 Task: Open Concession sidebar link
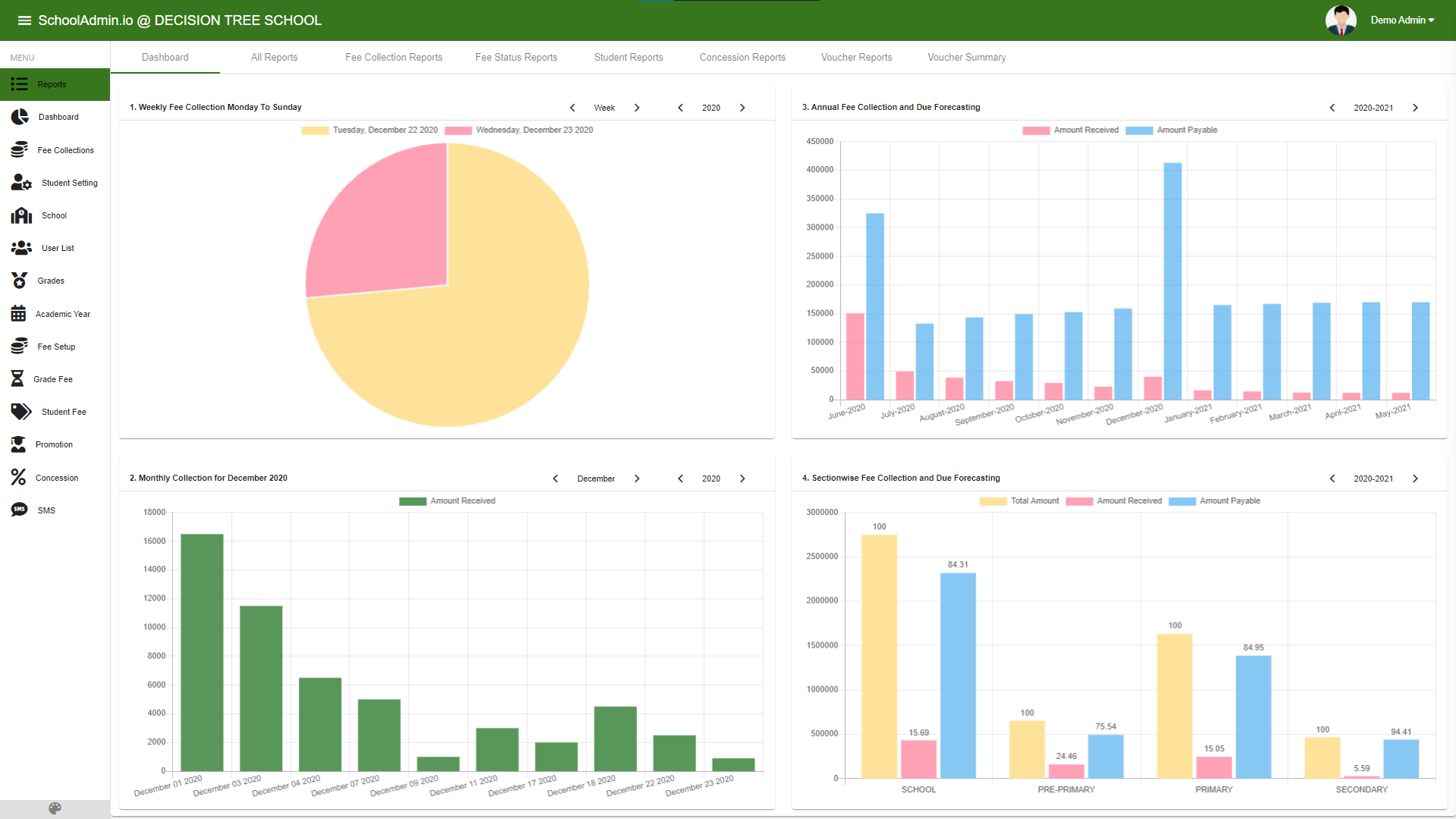55,478
